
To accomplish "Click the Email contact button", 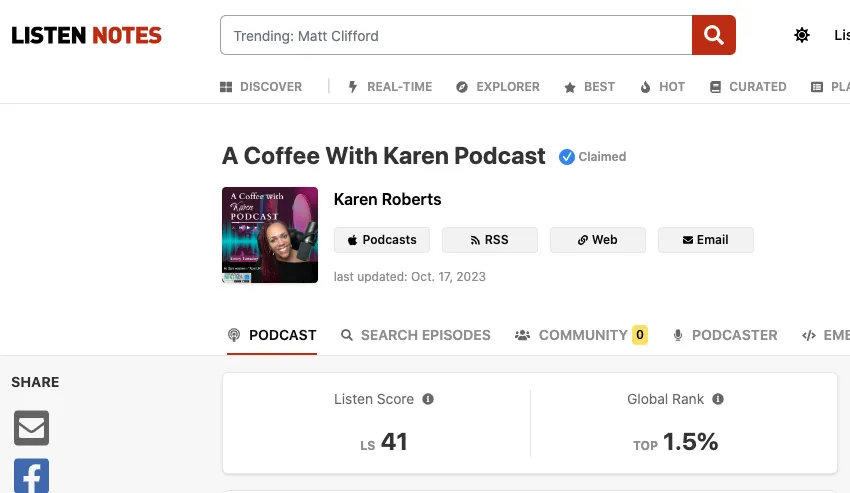I will pyautogui.click(x=705, y=240).
